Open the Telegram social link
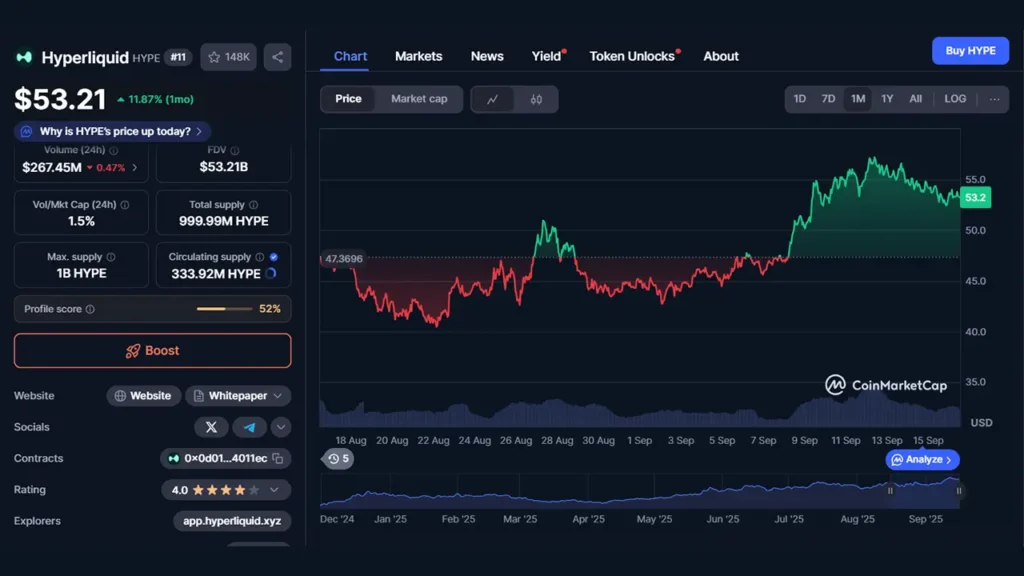 pos(249,427)
